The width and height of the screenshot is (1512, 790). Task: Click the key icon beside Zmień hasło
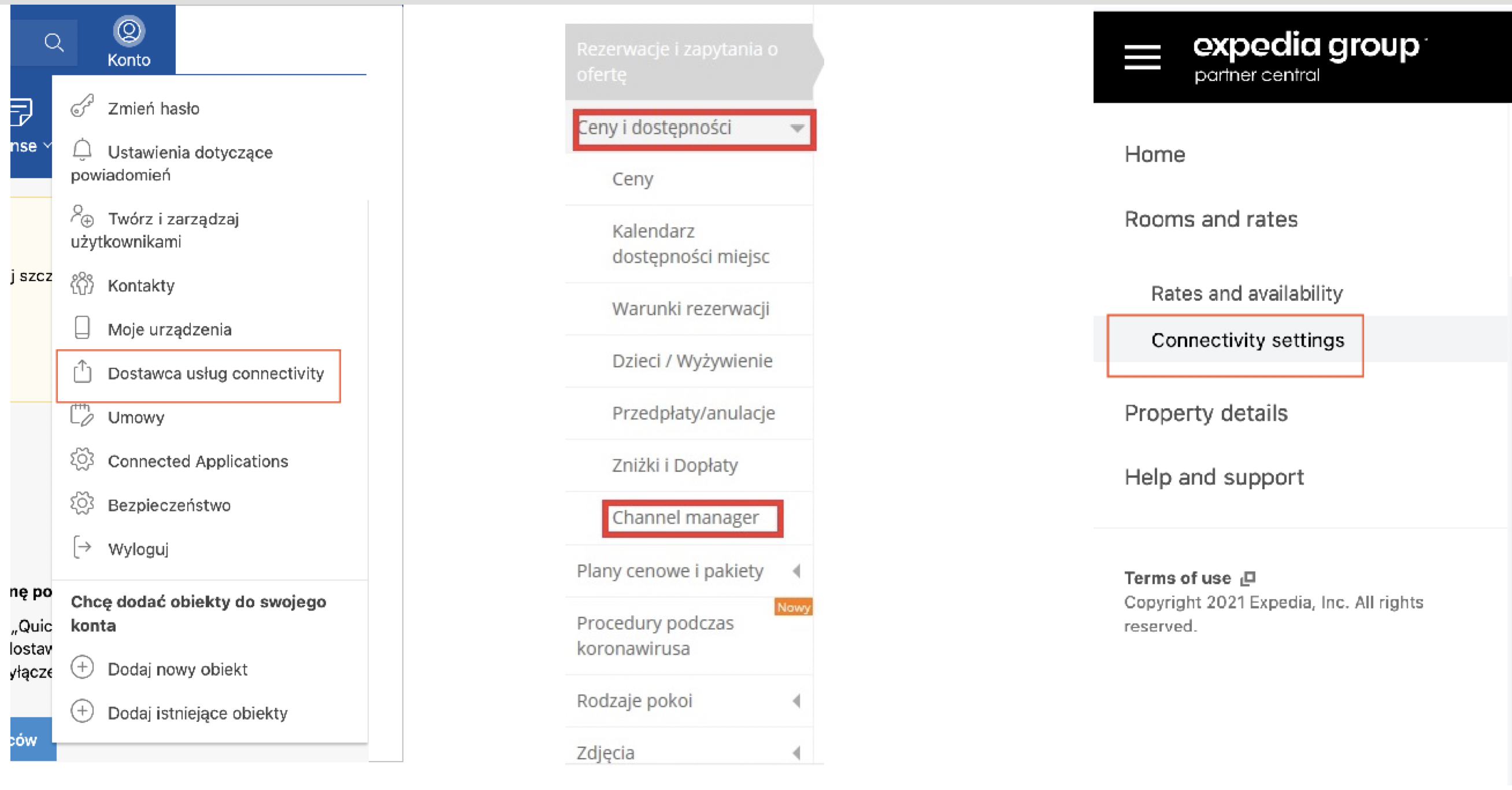coord(82,106)
